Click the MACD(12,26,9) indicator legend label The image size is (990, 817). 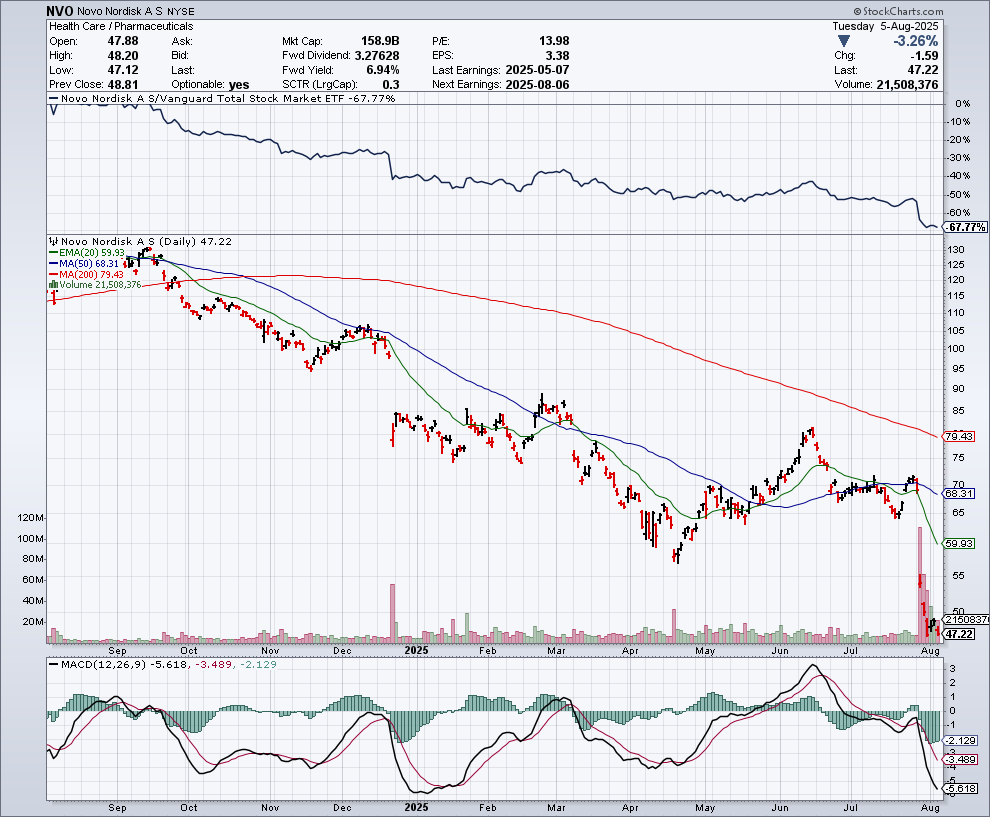click(x=102, y=664)
